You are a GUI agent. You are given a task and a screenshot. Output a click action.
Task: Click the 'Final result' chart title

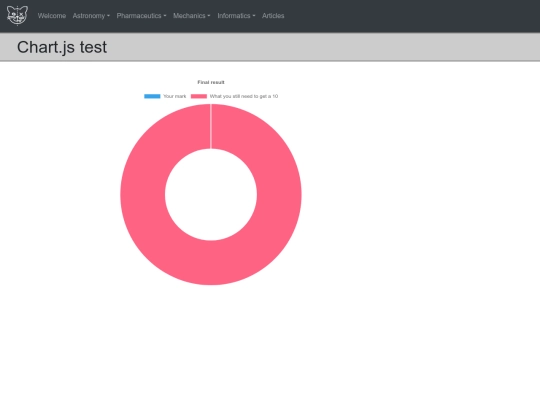pos(211,82)
